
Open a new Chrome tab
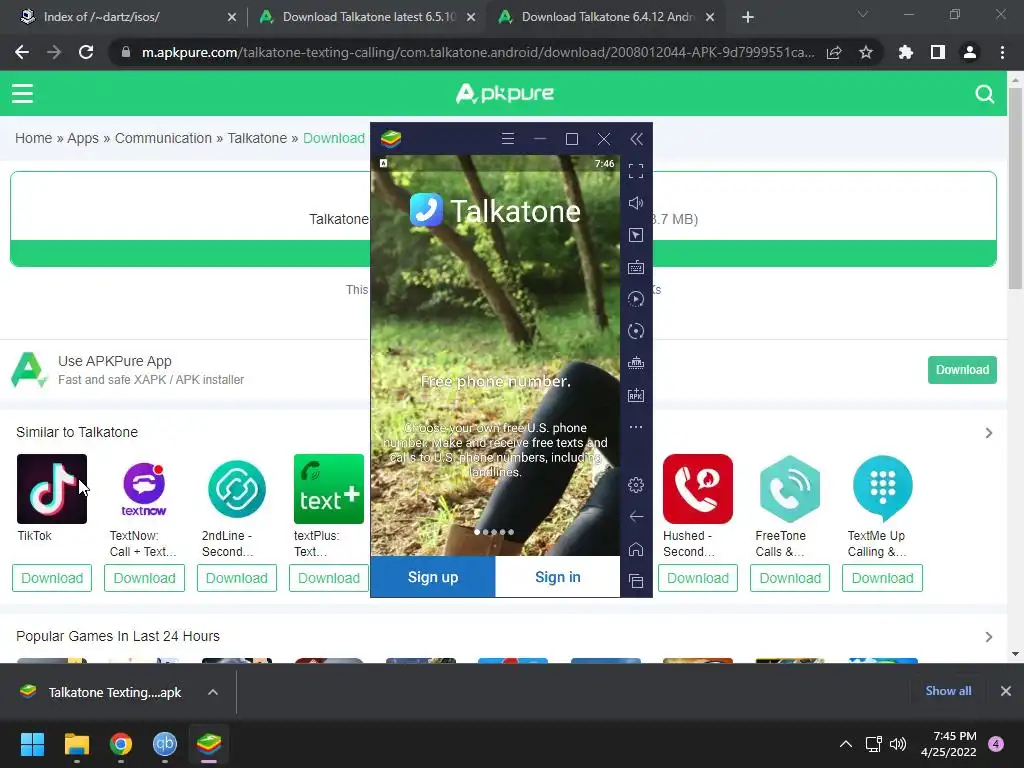click(x=748, y=17)
